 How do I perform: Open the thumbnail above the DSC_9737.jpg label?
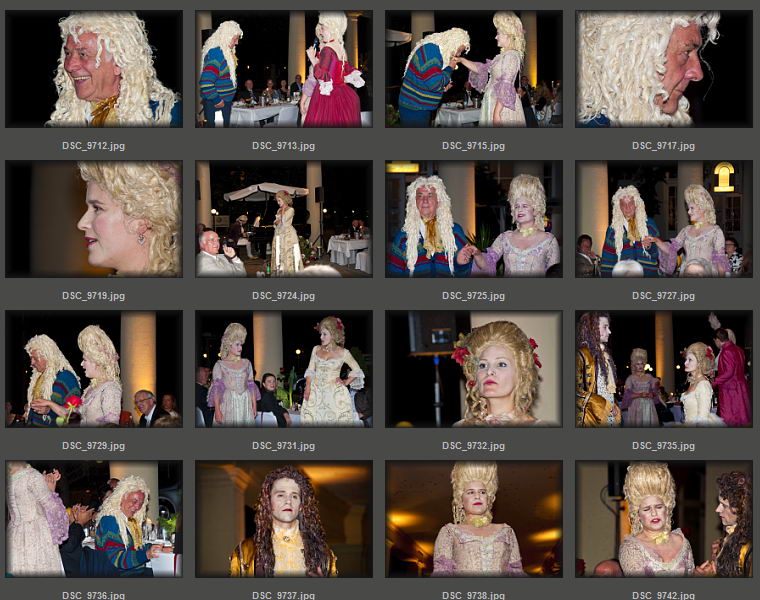tap(284, 519)
